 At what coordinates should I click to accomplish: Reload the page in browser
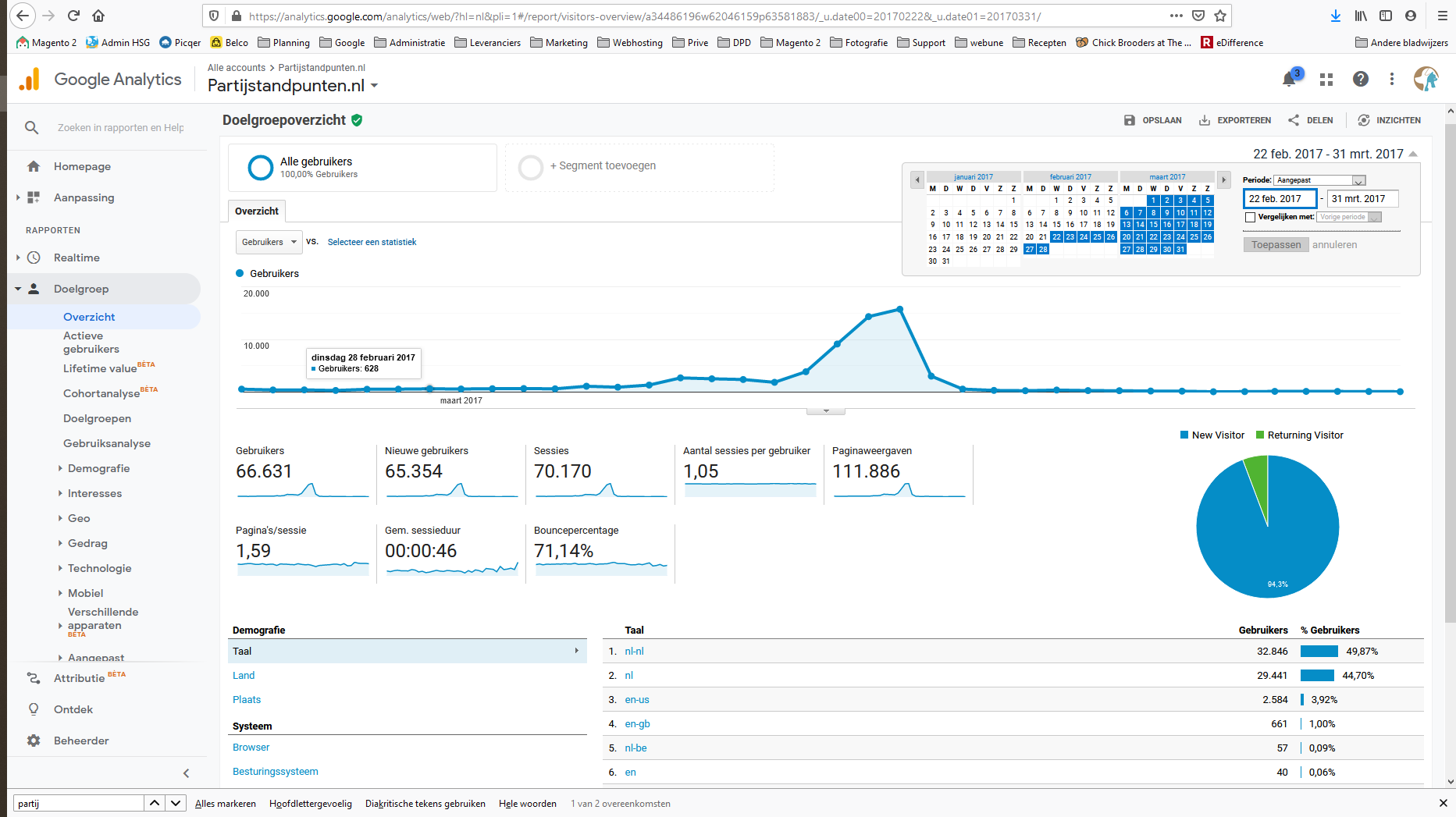(73, 16)
